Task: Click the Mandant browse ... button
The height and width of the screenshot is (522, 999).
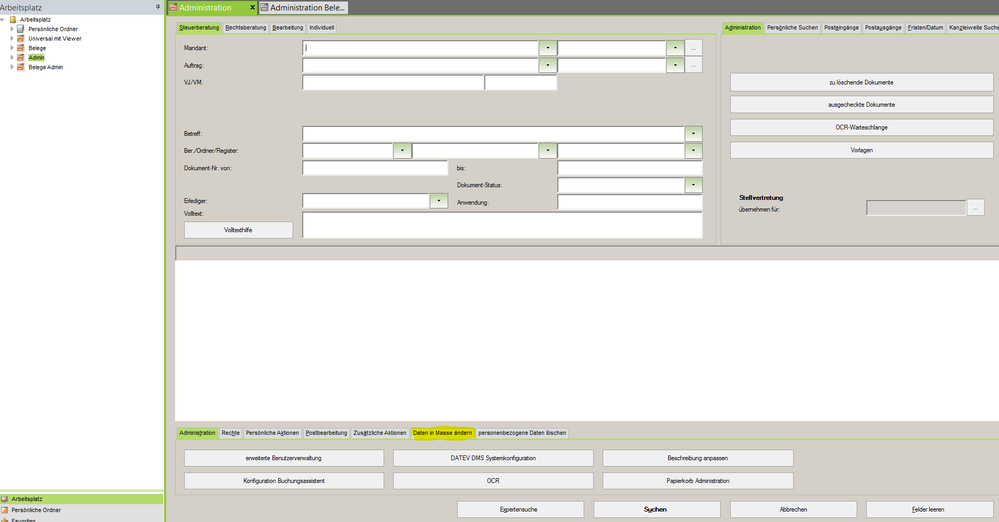Action: [x=694, y=48]
